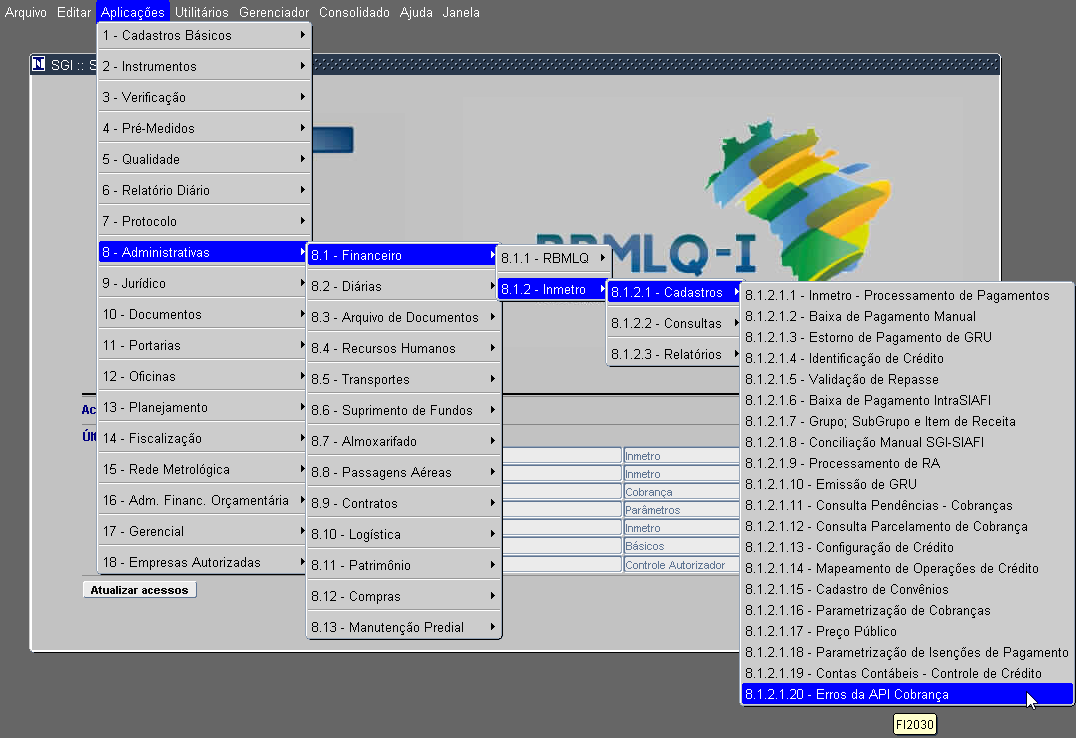Select 8.2 Diárias menu entry
Viewport: 1076px width, 738px height.
point(404,286)
